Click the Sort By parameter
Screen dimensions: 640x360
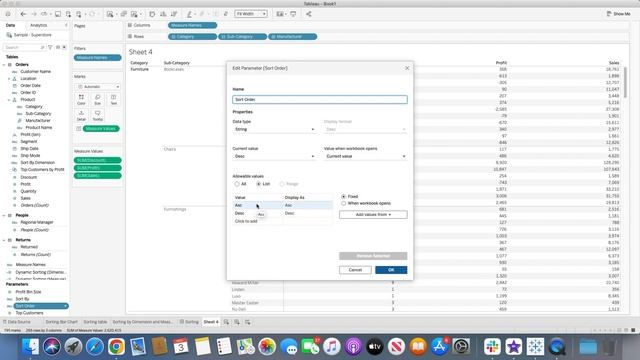(x=22, y=299)
